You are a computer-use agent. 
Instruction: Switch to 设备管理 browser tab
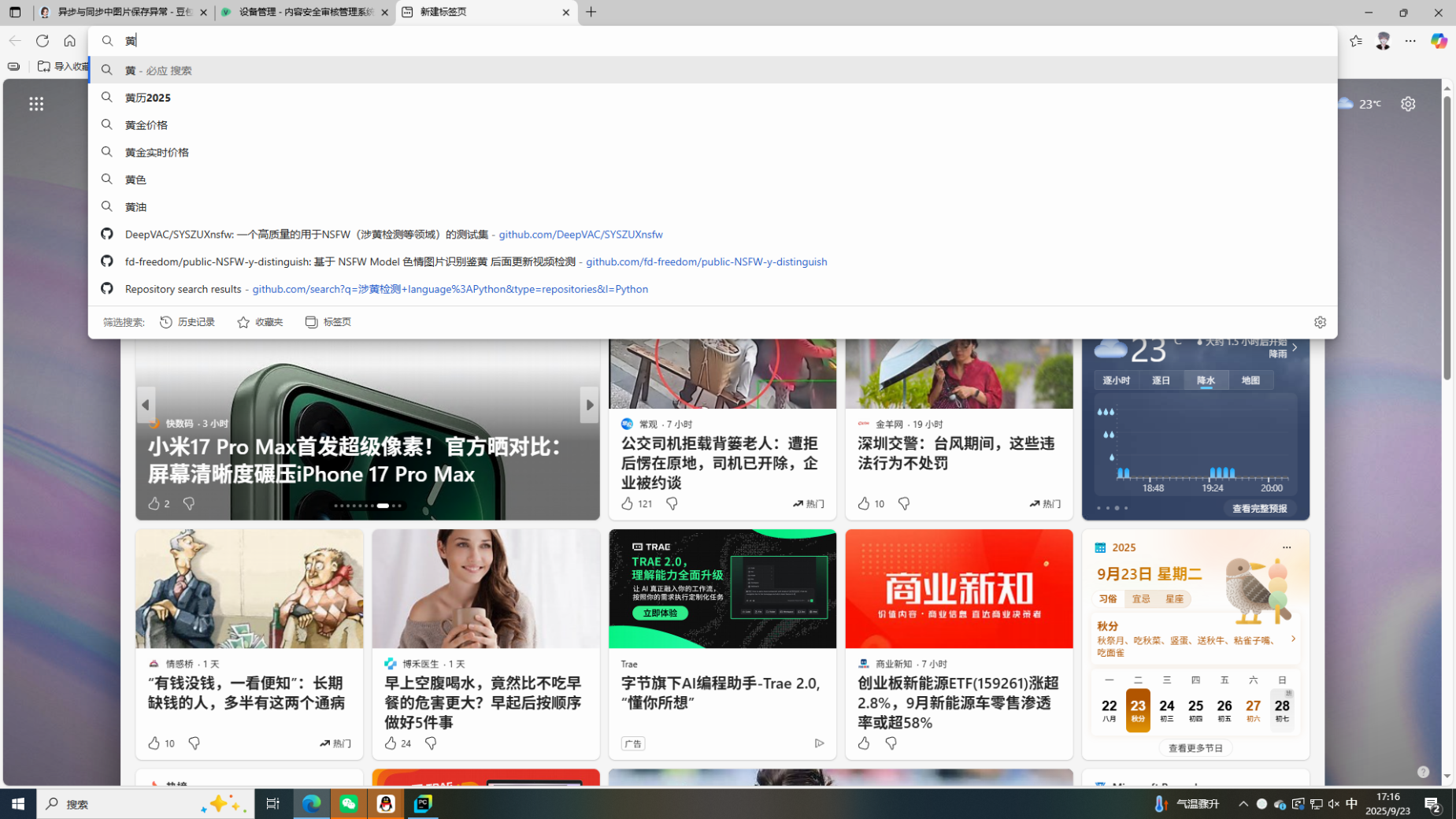(305, 13)
